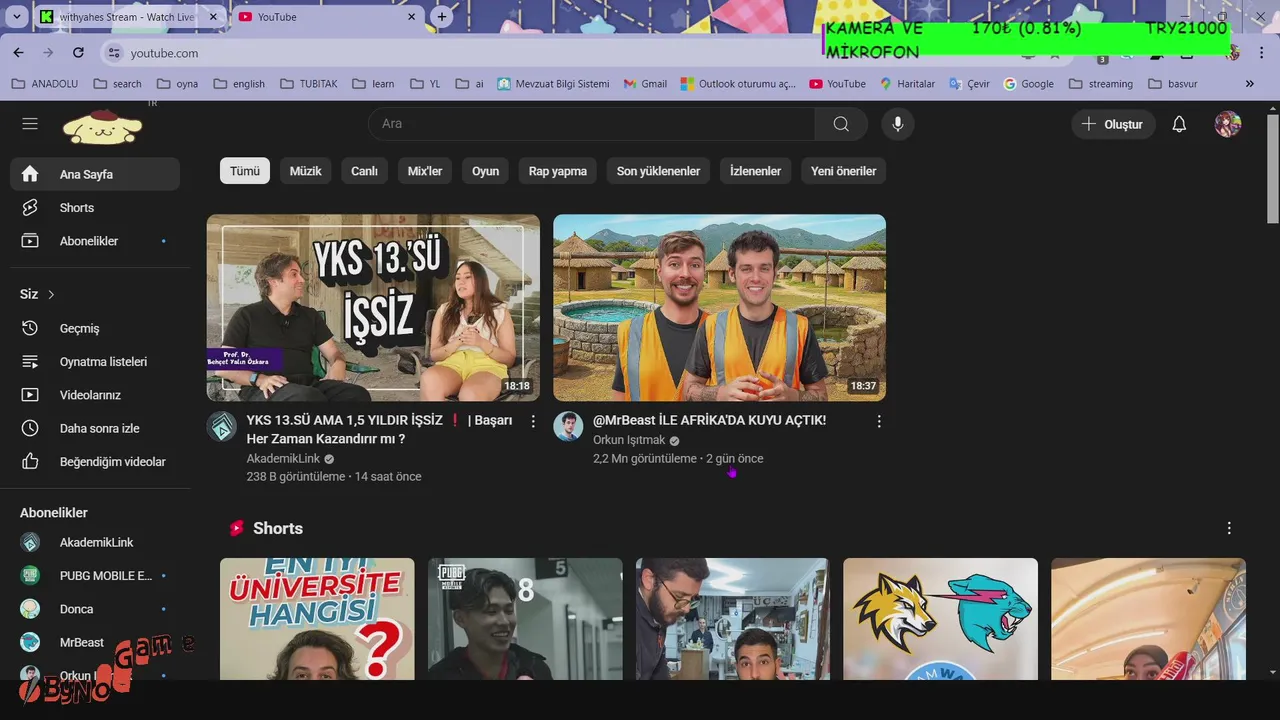This screenshot has height=720, width=1280.
Task: Open streaming bookmark folder
Action: [x=1101, y=84]
